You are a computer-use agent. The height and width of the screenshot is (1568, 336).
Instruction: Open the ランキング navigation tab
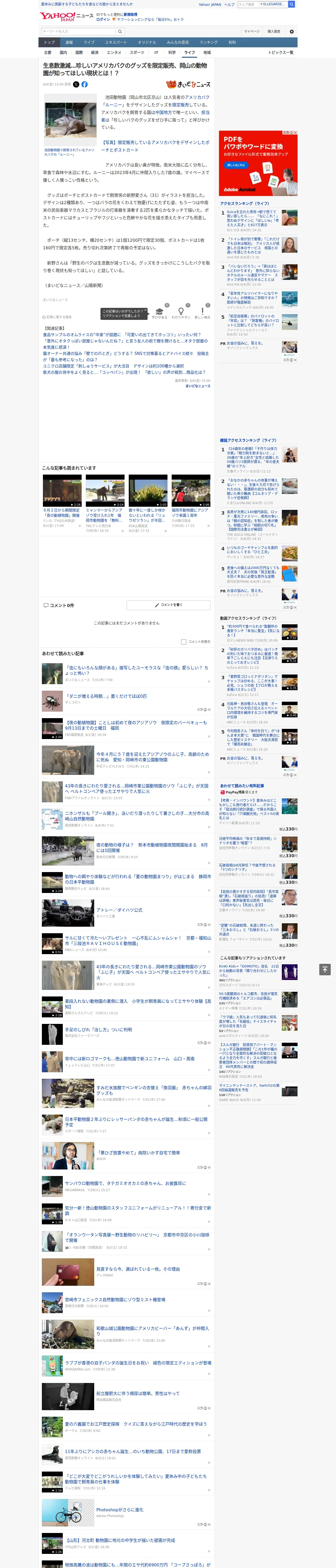(209, 43)
